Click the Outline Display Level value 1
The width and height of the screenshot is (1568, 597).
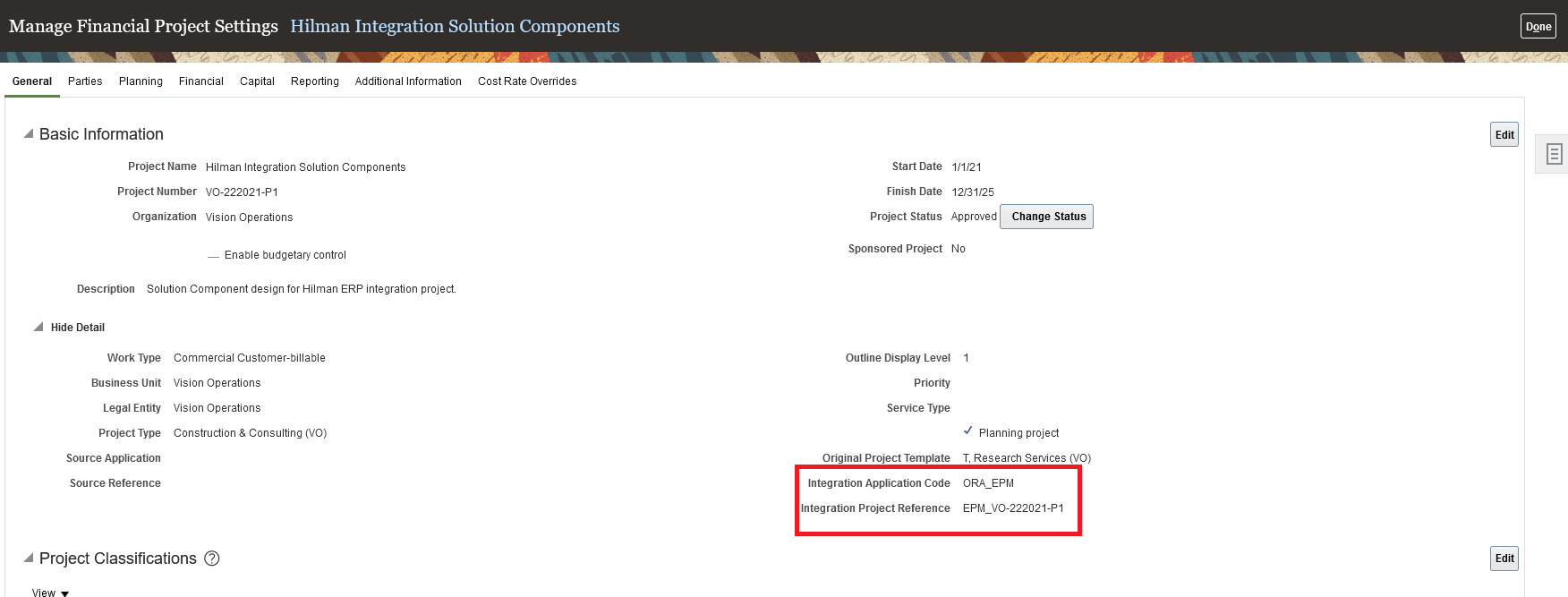click(967, 358)
